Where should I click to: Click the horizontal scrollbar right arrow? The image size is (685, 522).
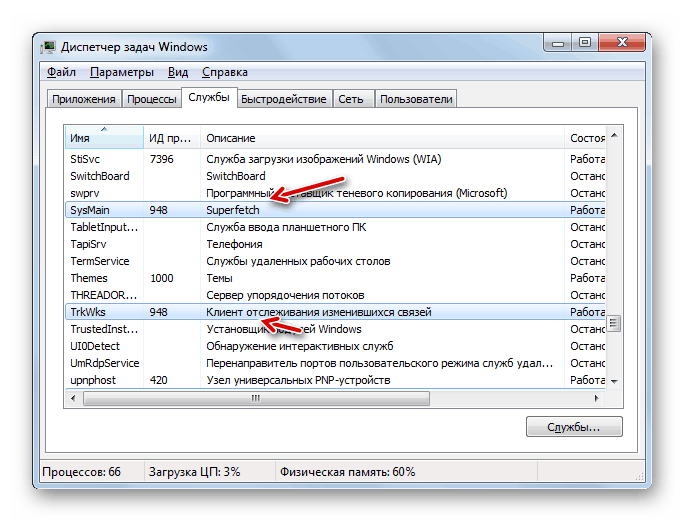coord(597,398)
